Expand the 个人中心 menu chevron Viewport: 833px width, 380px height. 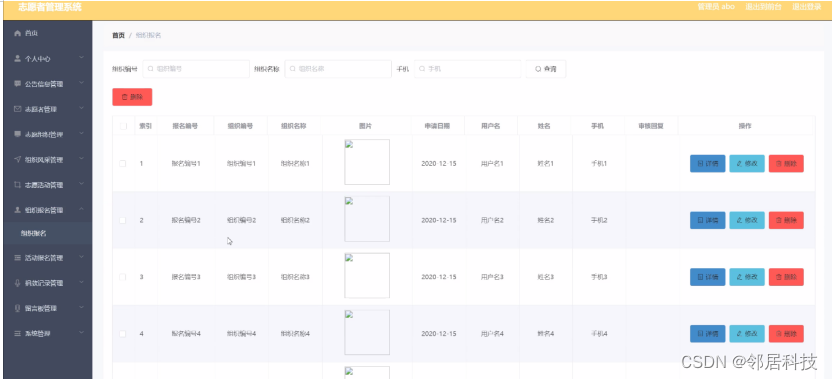click(82, 57)
